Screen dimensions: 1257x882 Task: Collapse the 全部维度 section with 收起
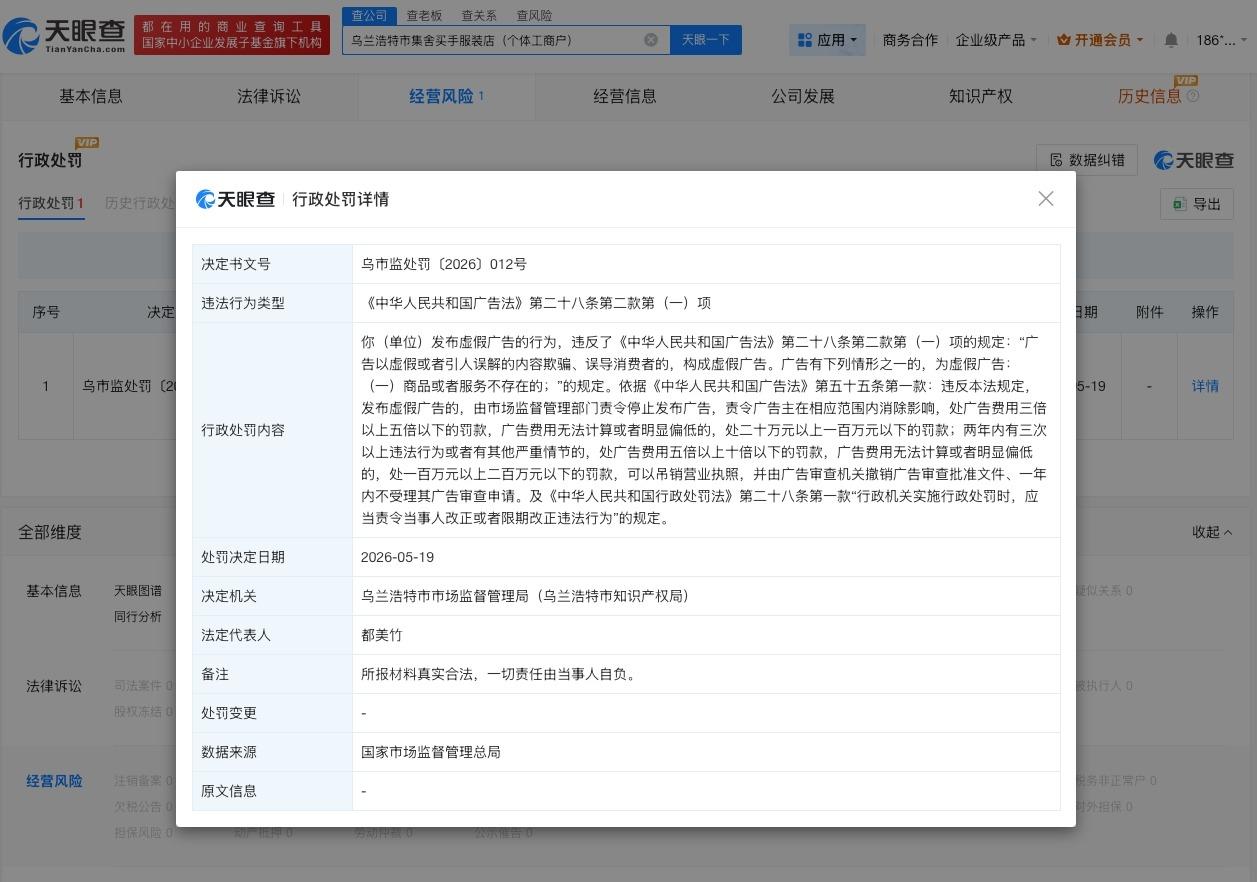click(x=1212, y=532)
